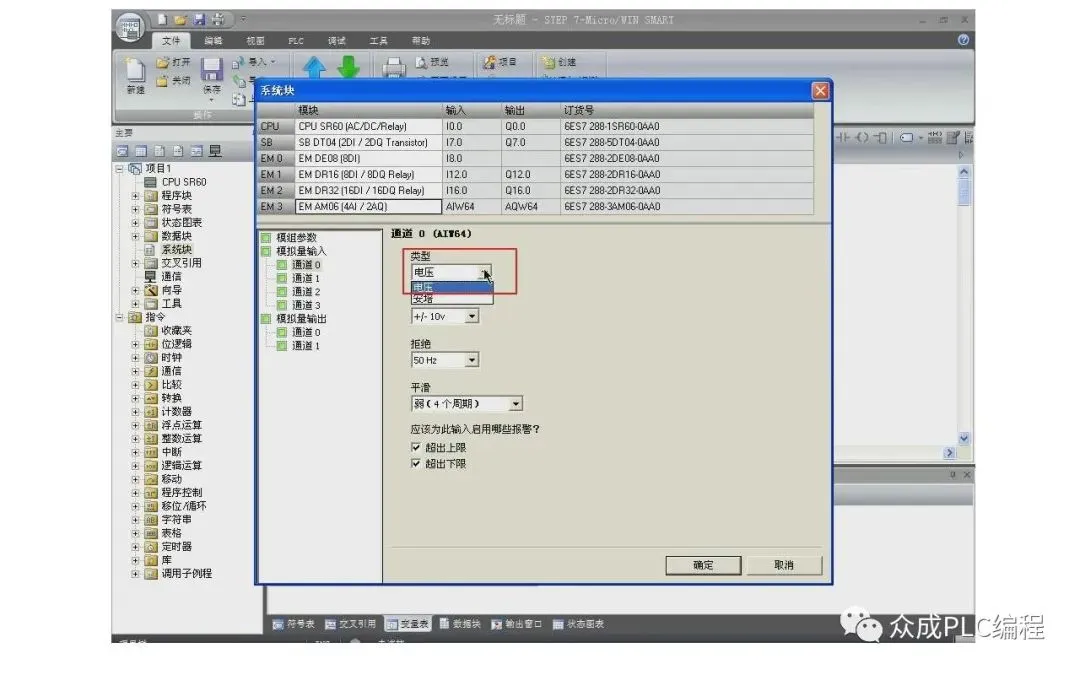Click the 确定 OK button

tap(703, 565)
